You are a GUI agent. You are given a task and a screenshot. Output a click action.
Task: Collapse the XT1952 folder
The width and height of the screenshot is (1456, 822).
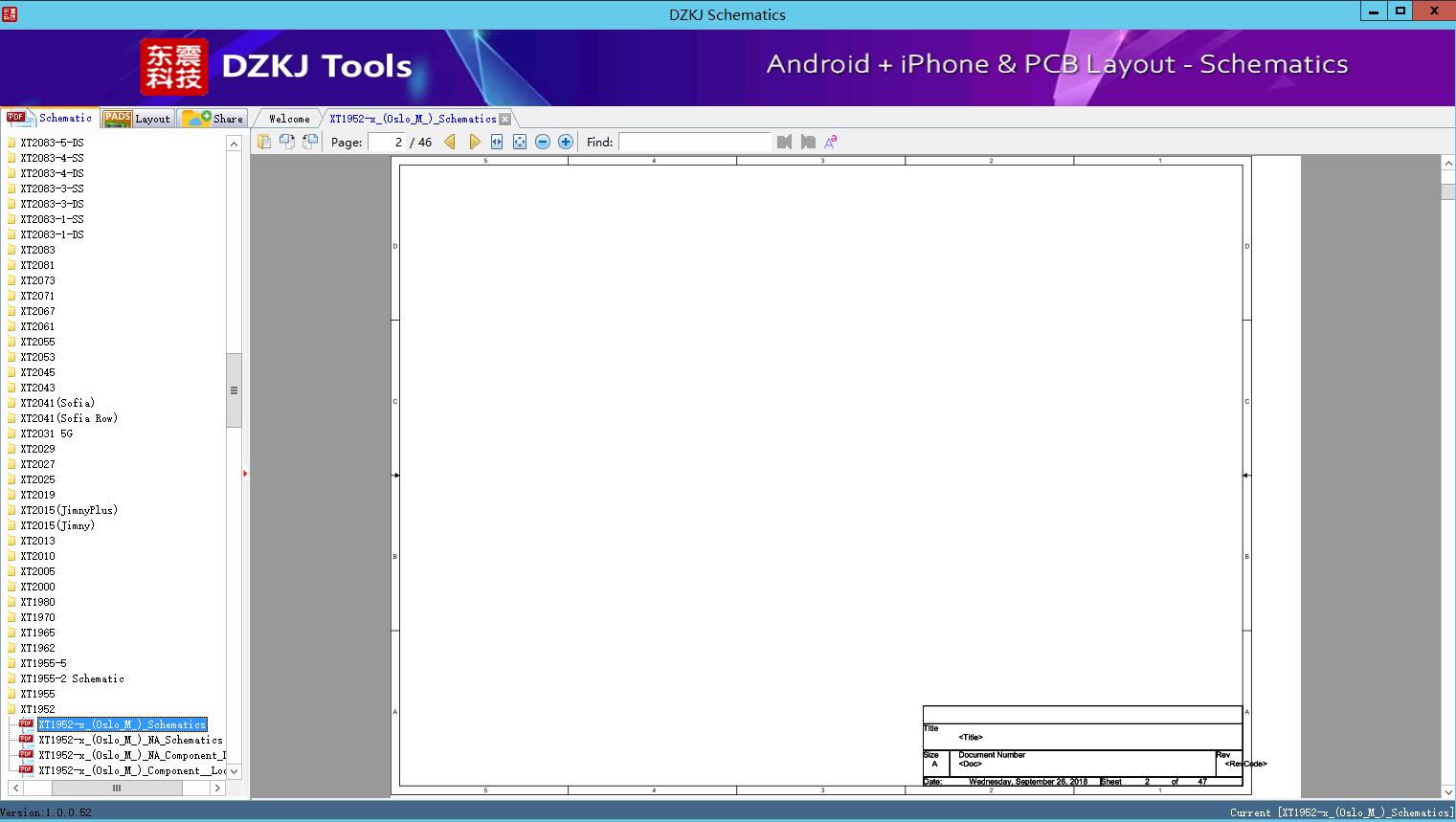(x=37, y=709)
